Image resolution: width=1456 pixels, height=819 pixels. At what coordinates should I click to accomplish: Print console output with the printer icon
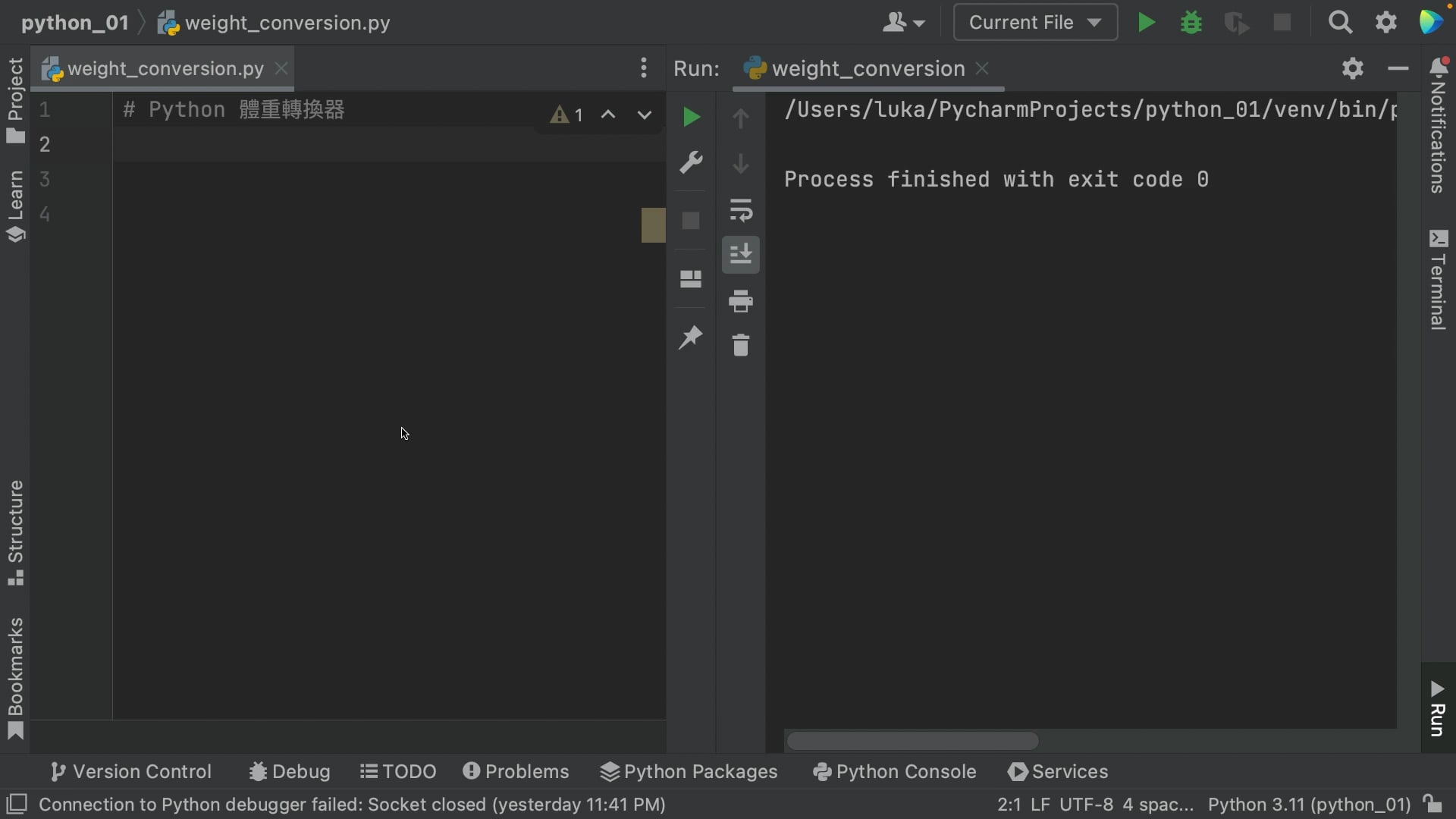741,301
